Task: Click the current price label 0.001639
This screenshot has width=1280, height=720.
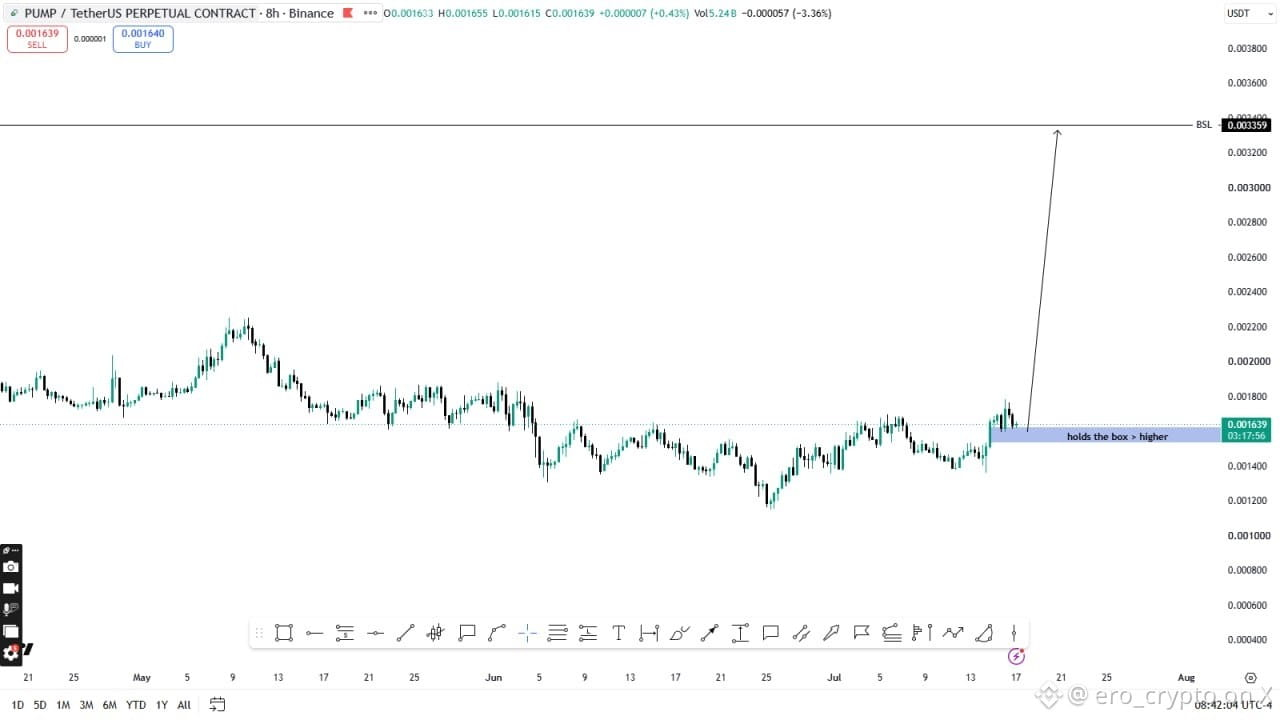Action: click(1247, 425)
